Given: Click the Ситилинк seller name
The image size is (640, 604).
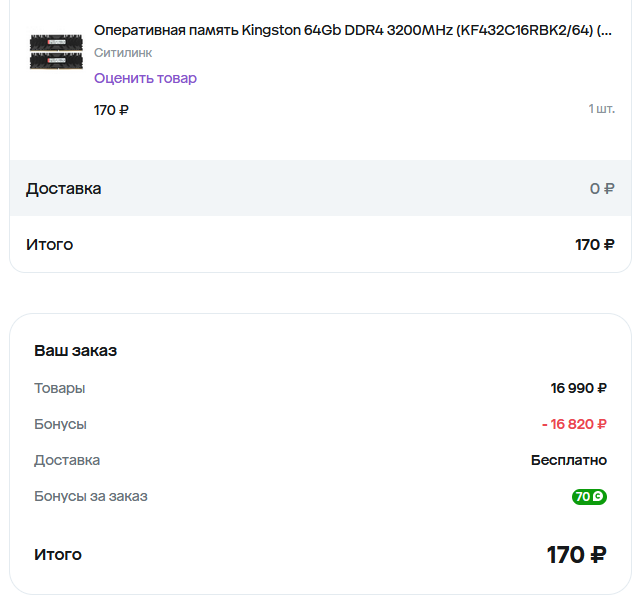Looking at the screenshot, I should point(123,53).
